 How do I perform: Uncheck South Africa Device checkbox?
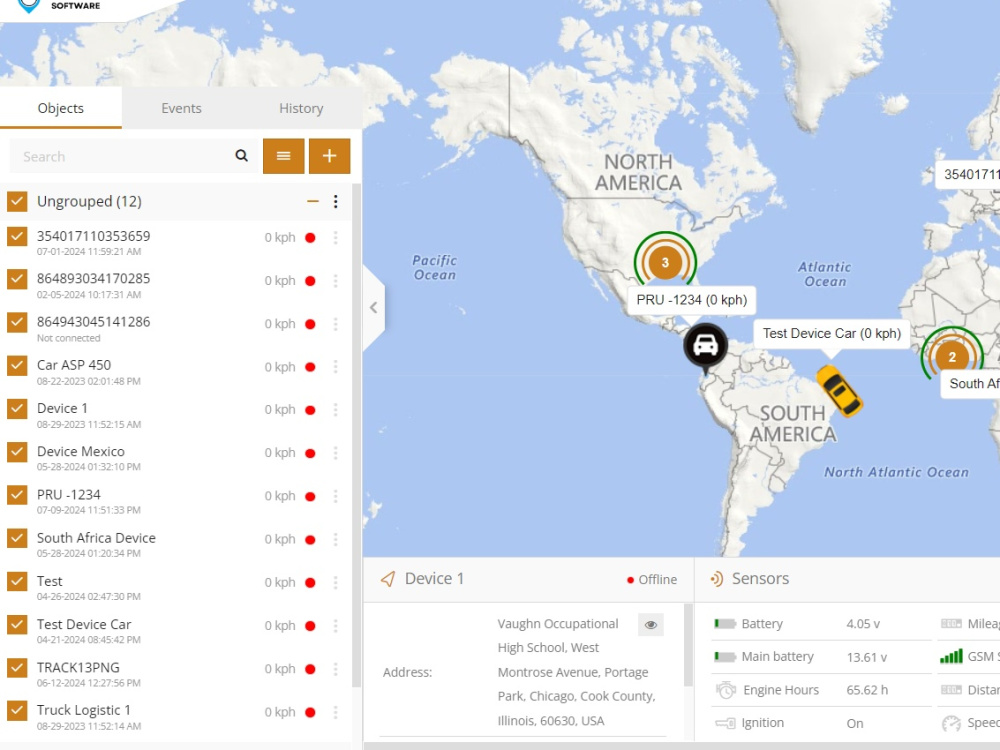tap(17, 538)
